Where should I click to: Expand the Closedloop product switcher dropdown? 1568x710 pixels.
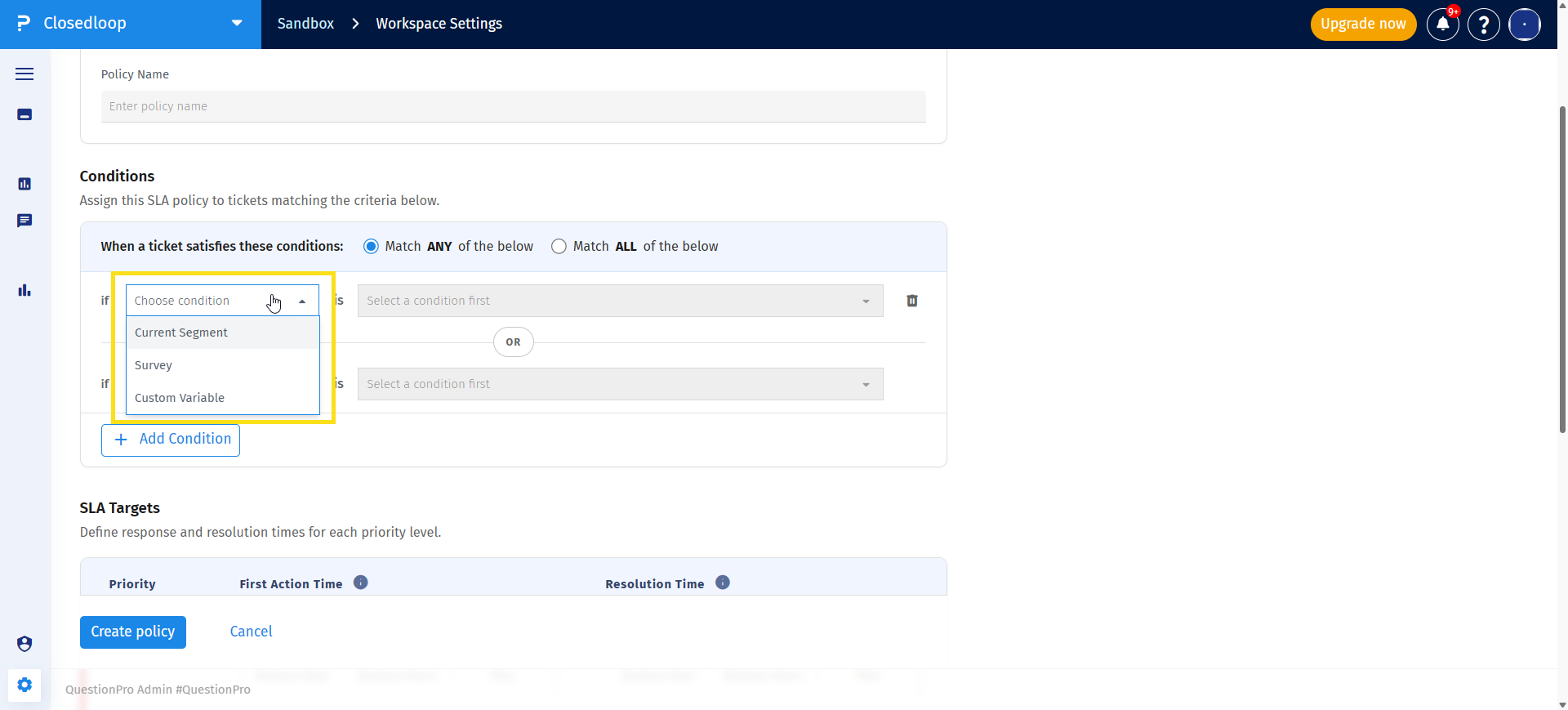pos(237,24)
